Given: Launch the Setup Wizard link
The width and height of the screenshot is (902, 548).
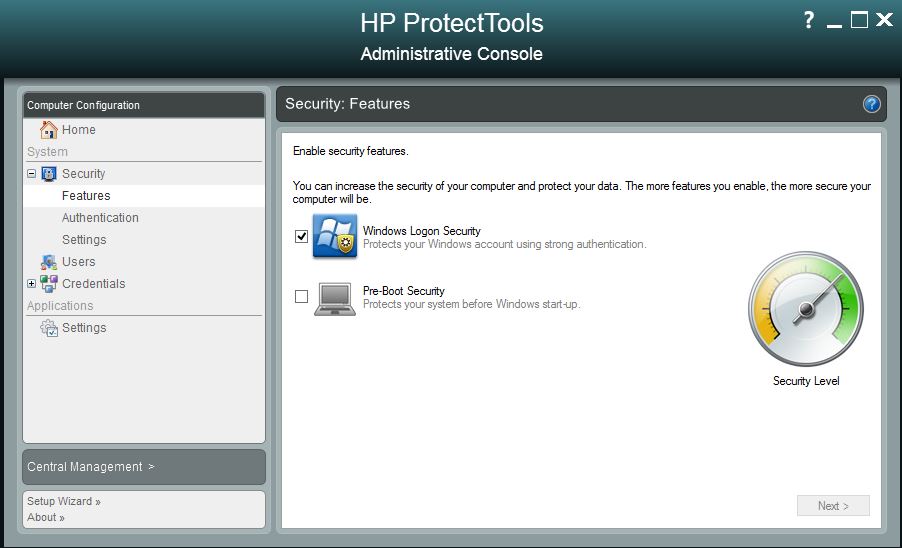Looking at the screenshot, I should 64,501.
